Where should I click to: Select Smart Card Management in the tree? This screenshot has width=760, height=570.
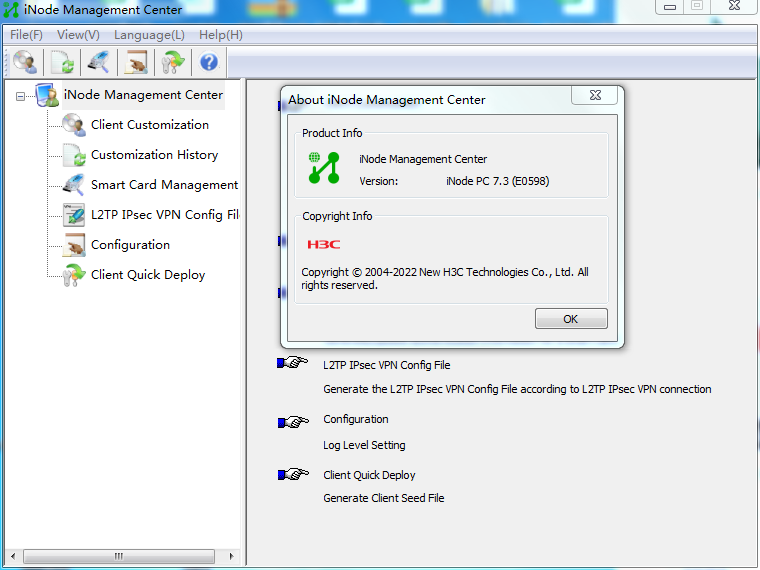click(x=164, y=185)
